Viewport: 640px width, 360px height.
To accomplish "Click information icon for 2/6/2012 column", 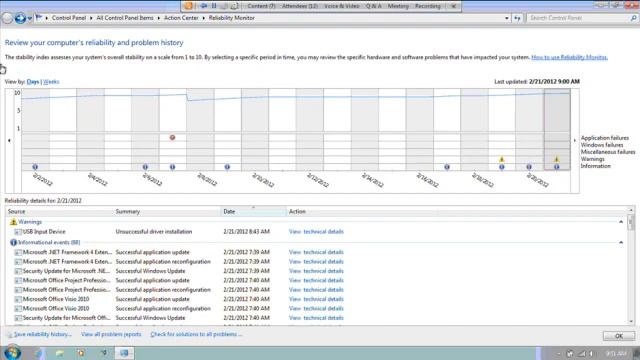I will [x=145, y=167].
